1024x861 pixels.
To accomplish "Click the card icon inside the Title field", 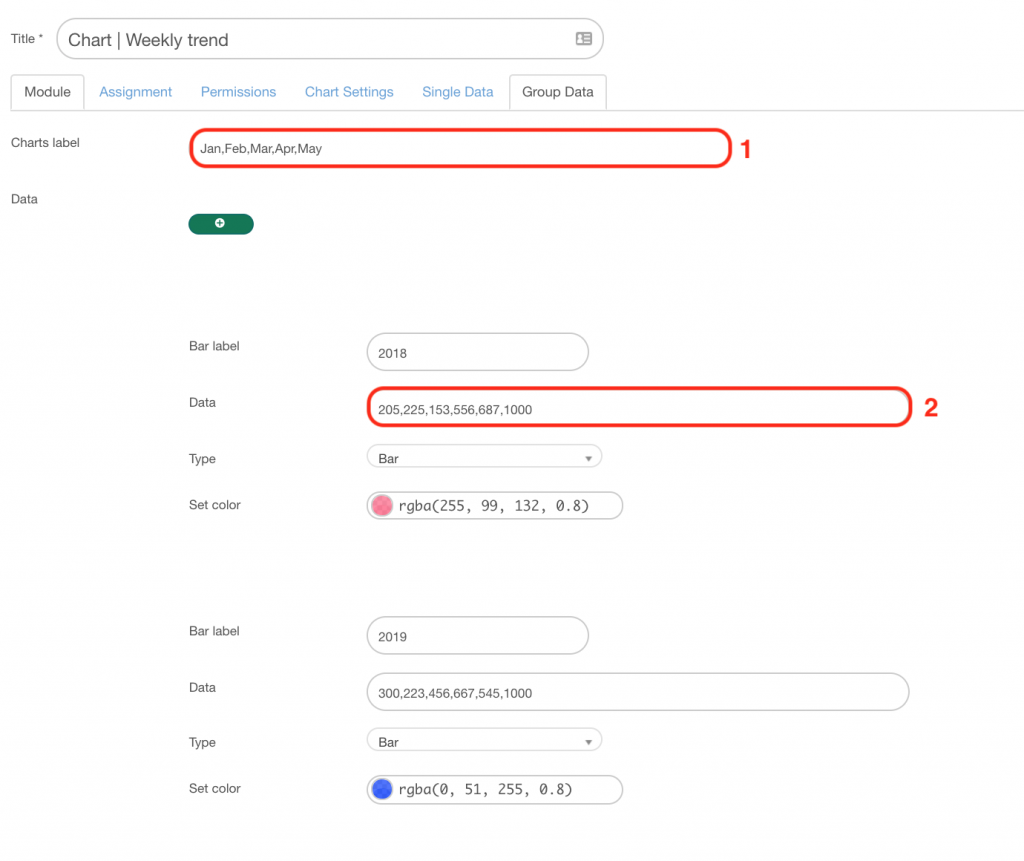I will (583, 39).
